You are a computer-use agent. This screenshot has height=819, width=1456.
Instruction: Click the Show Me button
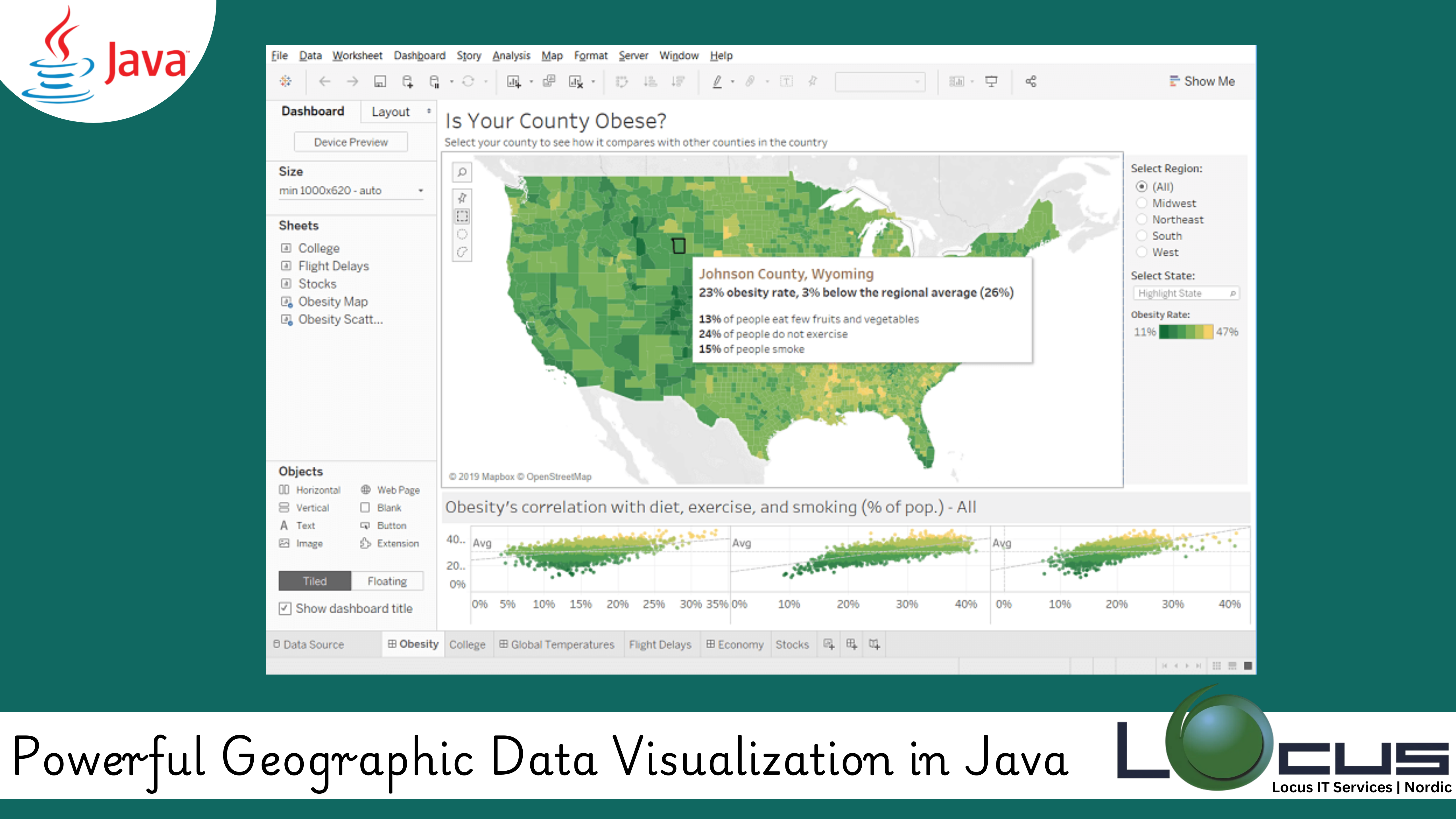1202,81
